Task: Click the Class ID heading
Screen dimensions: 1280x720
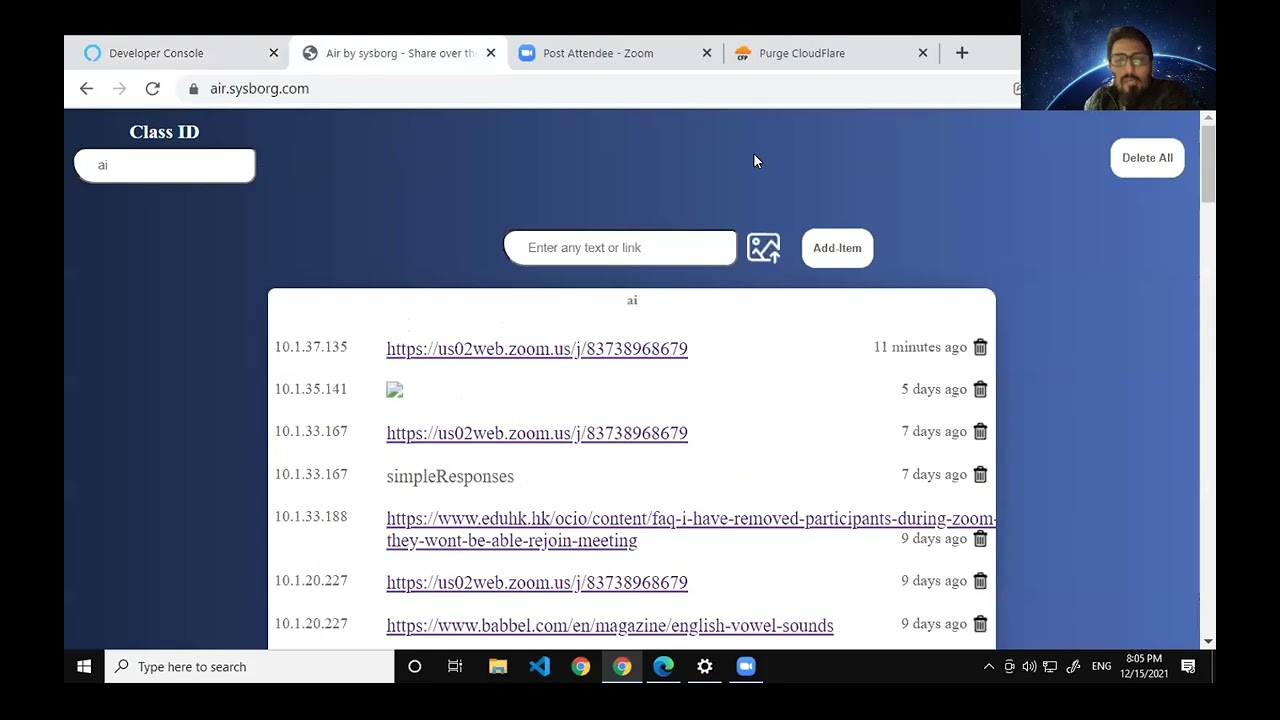Action: pos(164,132)
